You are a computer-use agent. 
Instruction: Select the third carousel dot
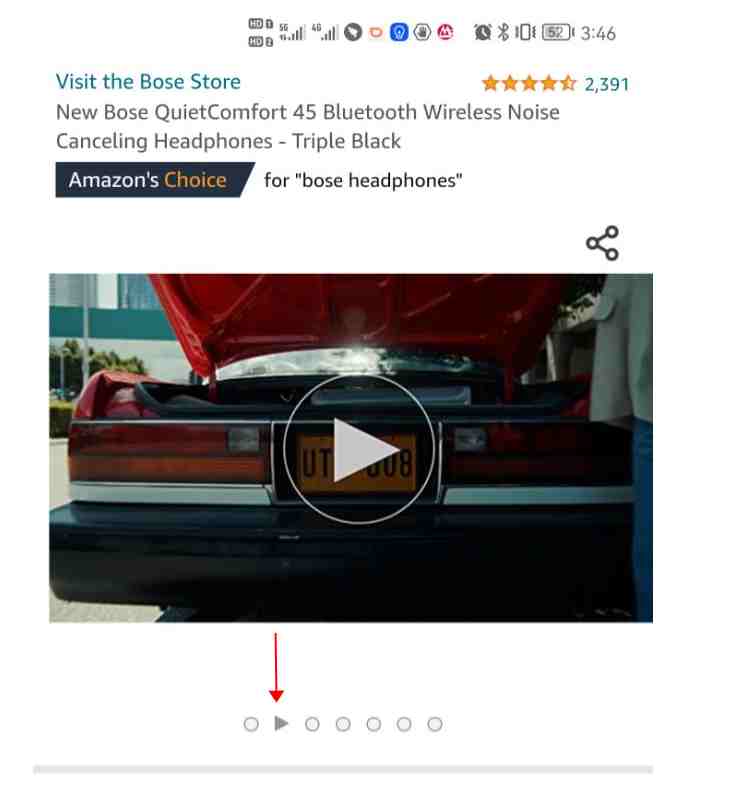click(312, 724)
